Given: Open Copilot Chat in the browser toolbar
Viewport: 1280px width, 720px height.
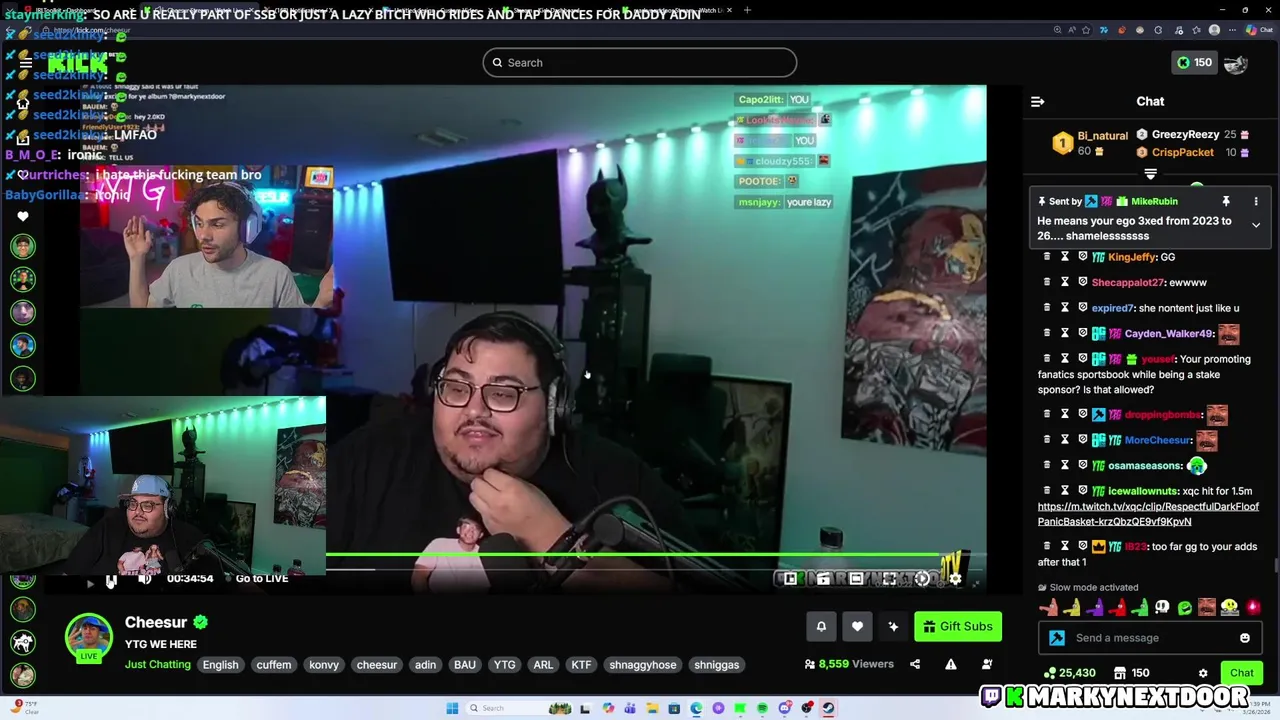Looking at the screenshot, I should click(1262, 30).
